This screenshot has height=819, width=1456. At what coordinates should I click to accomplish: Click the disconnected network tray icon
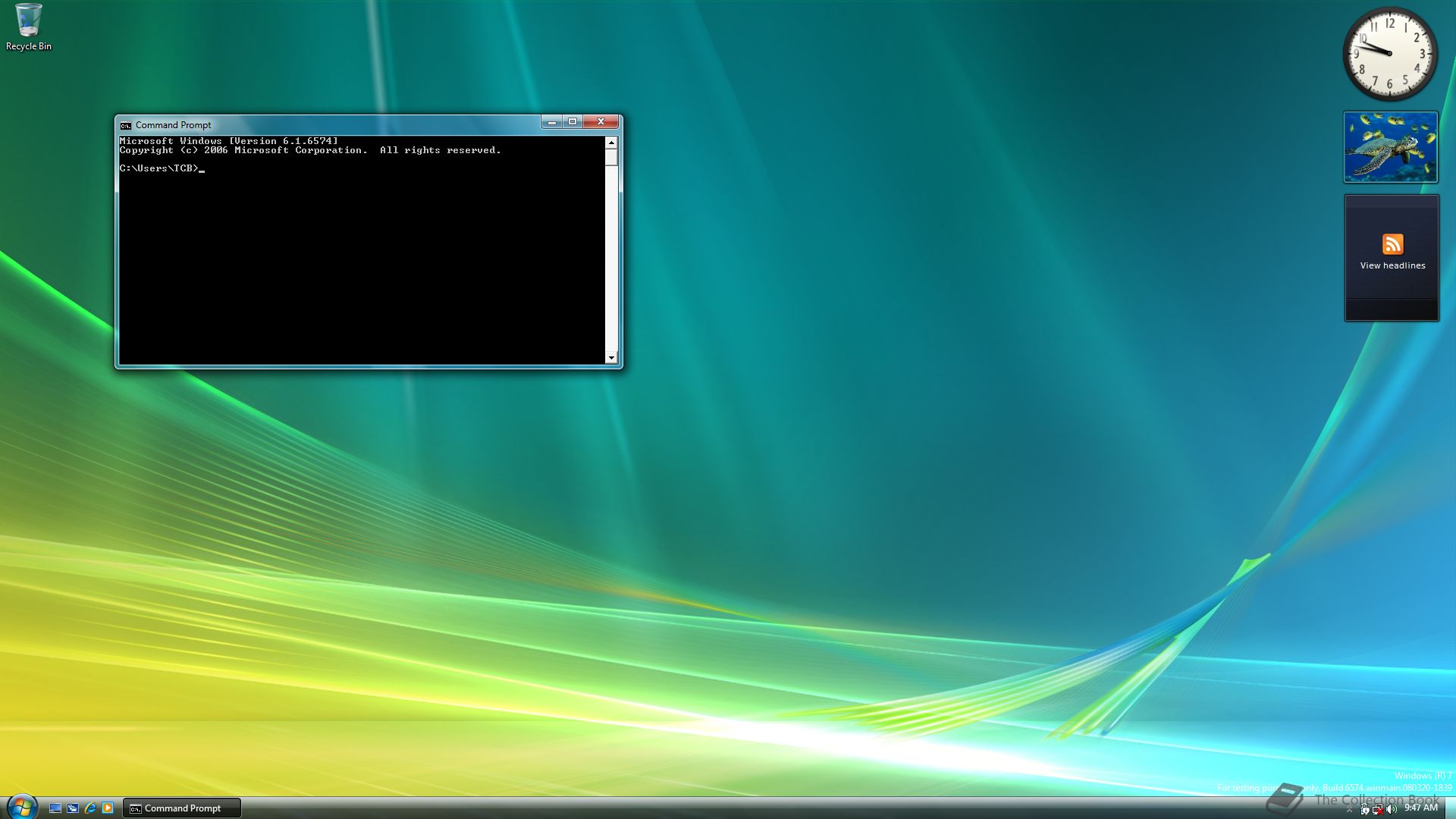coord(1378,809)
